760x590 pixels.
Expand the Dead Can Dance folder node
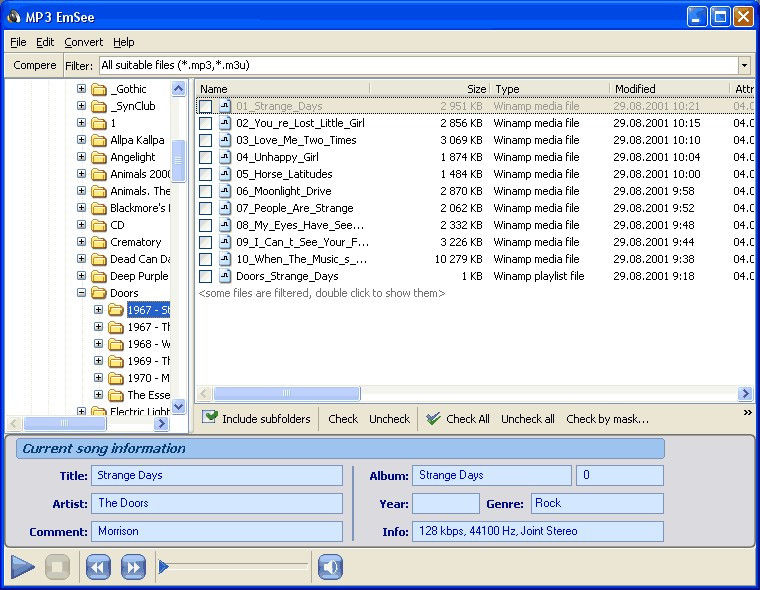pos(81,258)
